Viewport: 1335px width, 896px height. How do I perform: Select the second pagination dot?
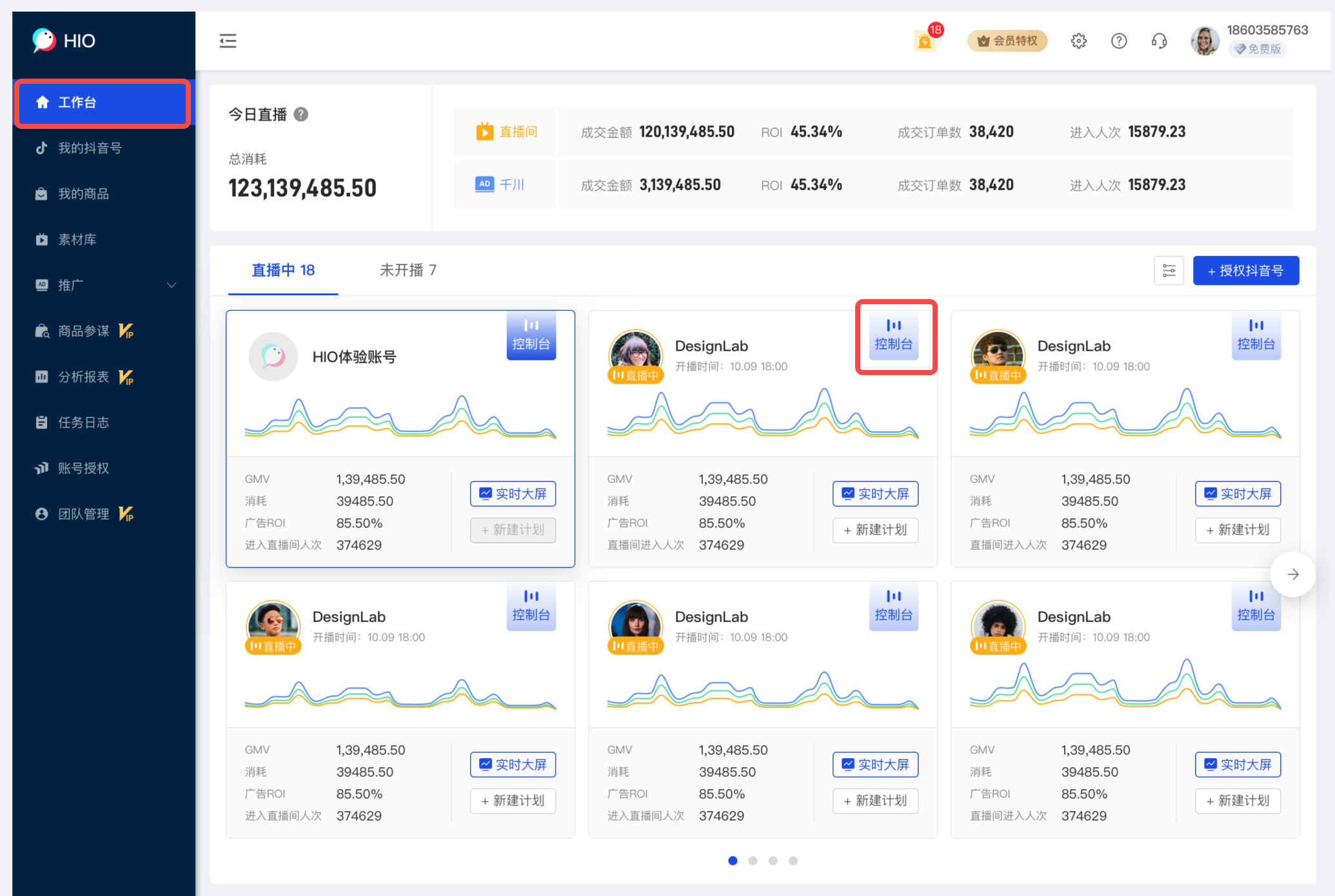[753, 860]
